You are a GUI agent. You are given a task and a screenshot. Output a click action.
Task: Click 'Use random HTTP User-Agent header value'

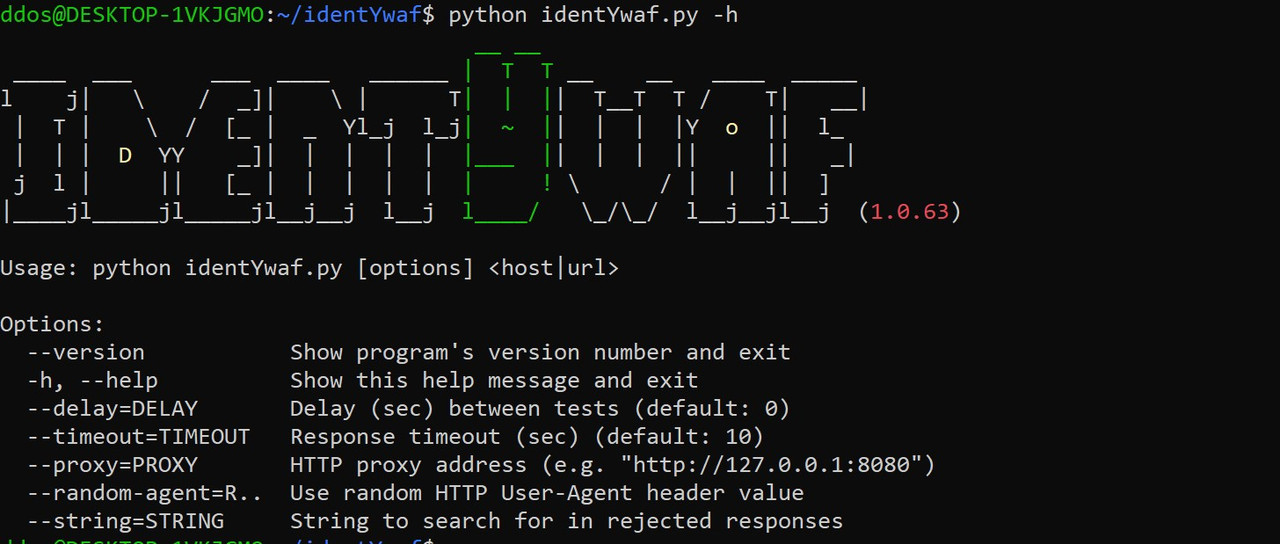click(x=547, y=493)
